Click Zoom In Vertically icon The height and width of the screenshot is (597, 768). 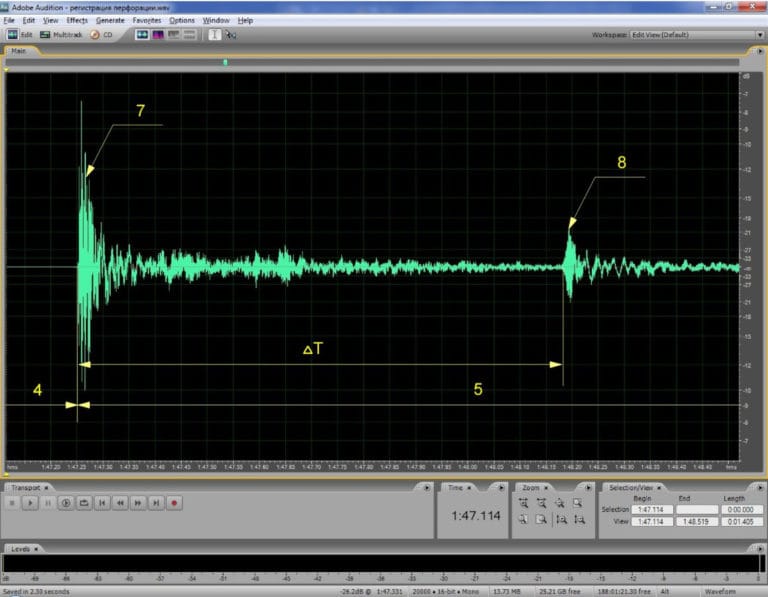click(x=561, y=520)
